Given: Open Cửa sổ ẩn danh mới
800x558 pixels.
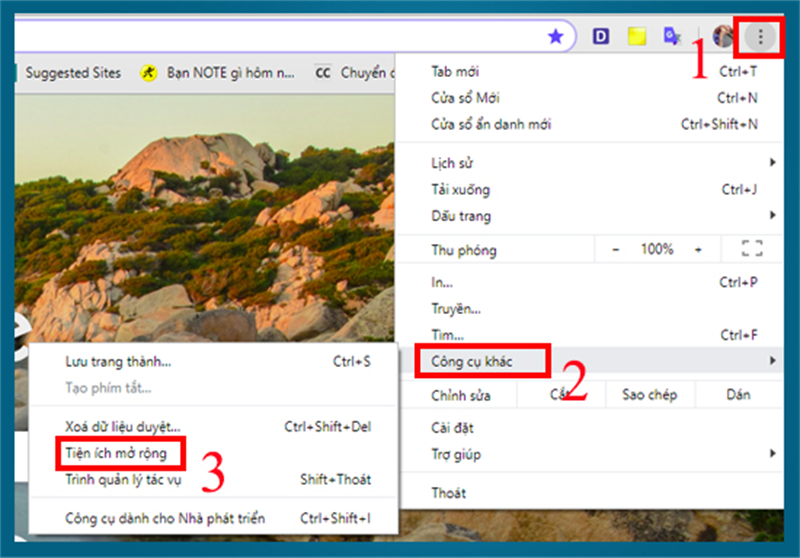Looking at the screenshot, I should pos(590,124).
